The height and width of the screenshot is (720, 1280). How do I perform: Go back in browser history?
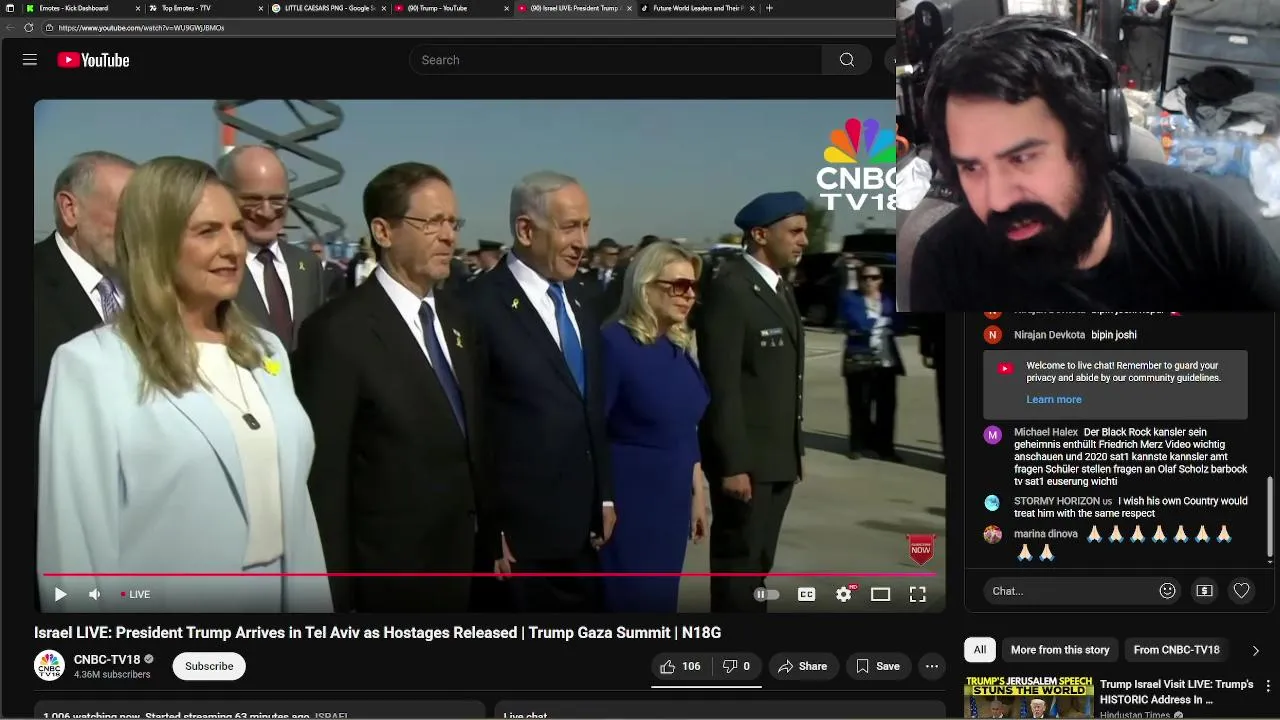pos(10,28)
